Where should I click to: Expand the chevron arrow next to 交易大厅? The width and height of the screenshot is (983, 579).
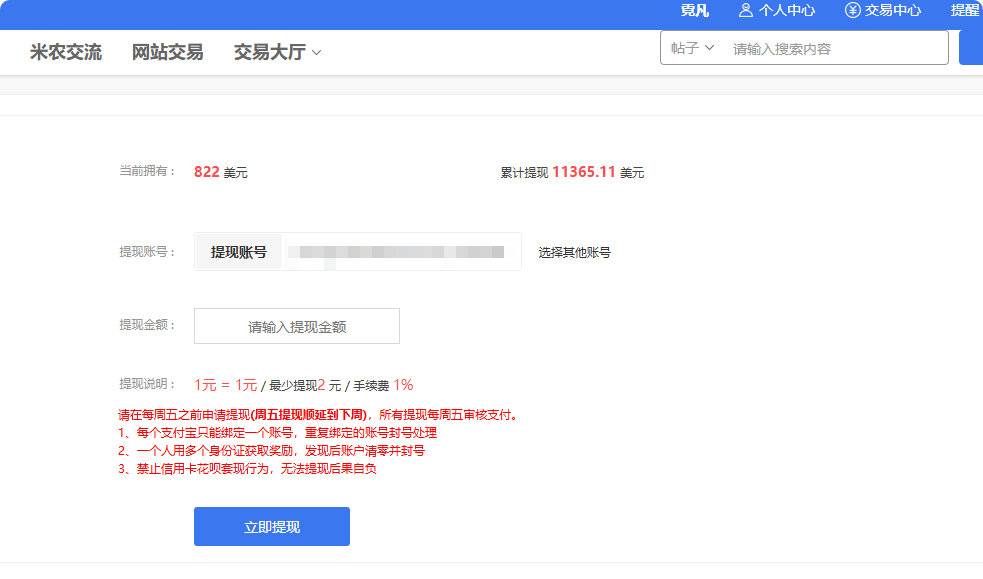(x=317, y=53)
